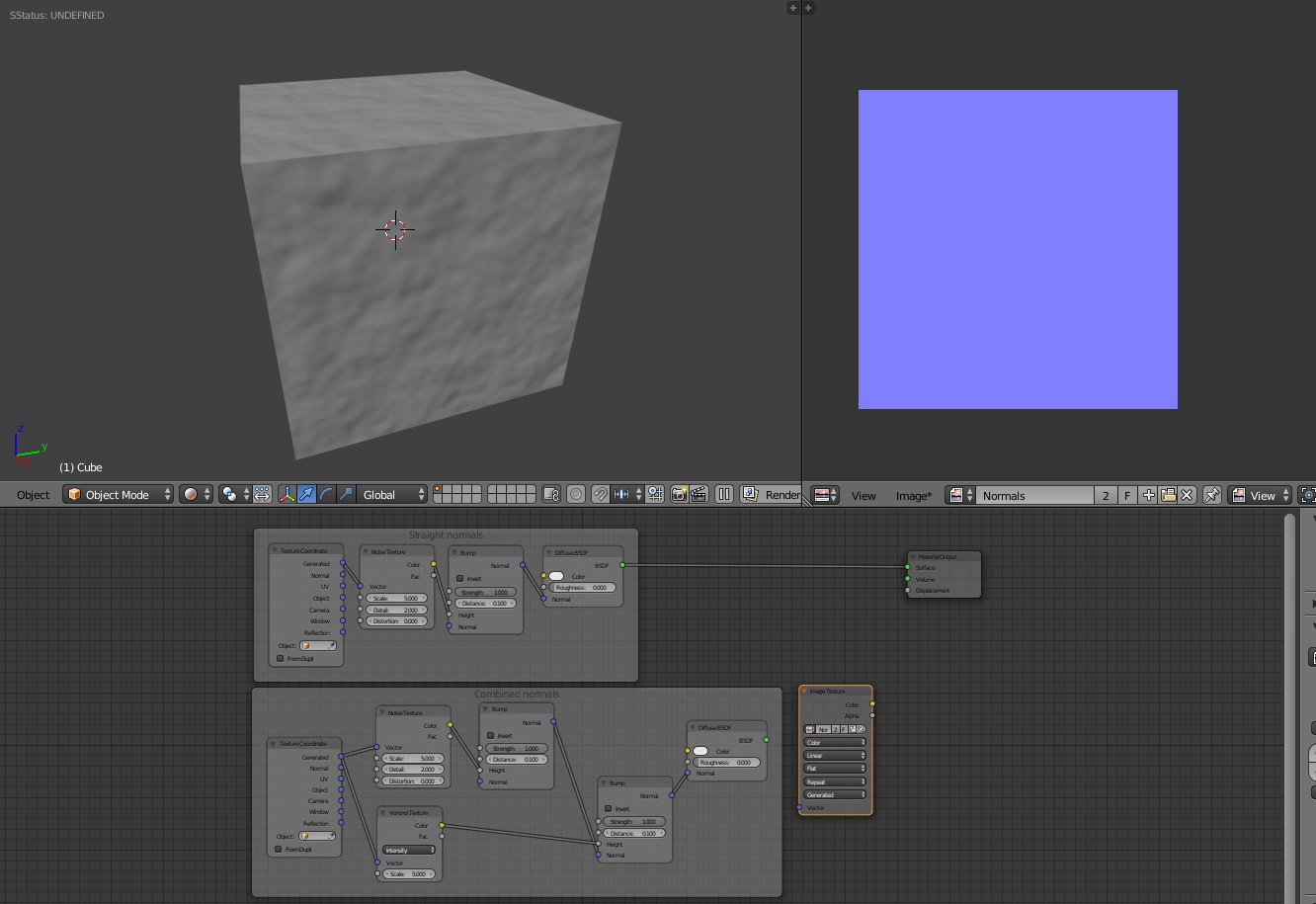
Task: Open the Repeat extension dropdown in Image Texture
Action: coord(835,781)
